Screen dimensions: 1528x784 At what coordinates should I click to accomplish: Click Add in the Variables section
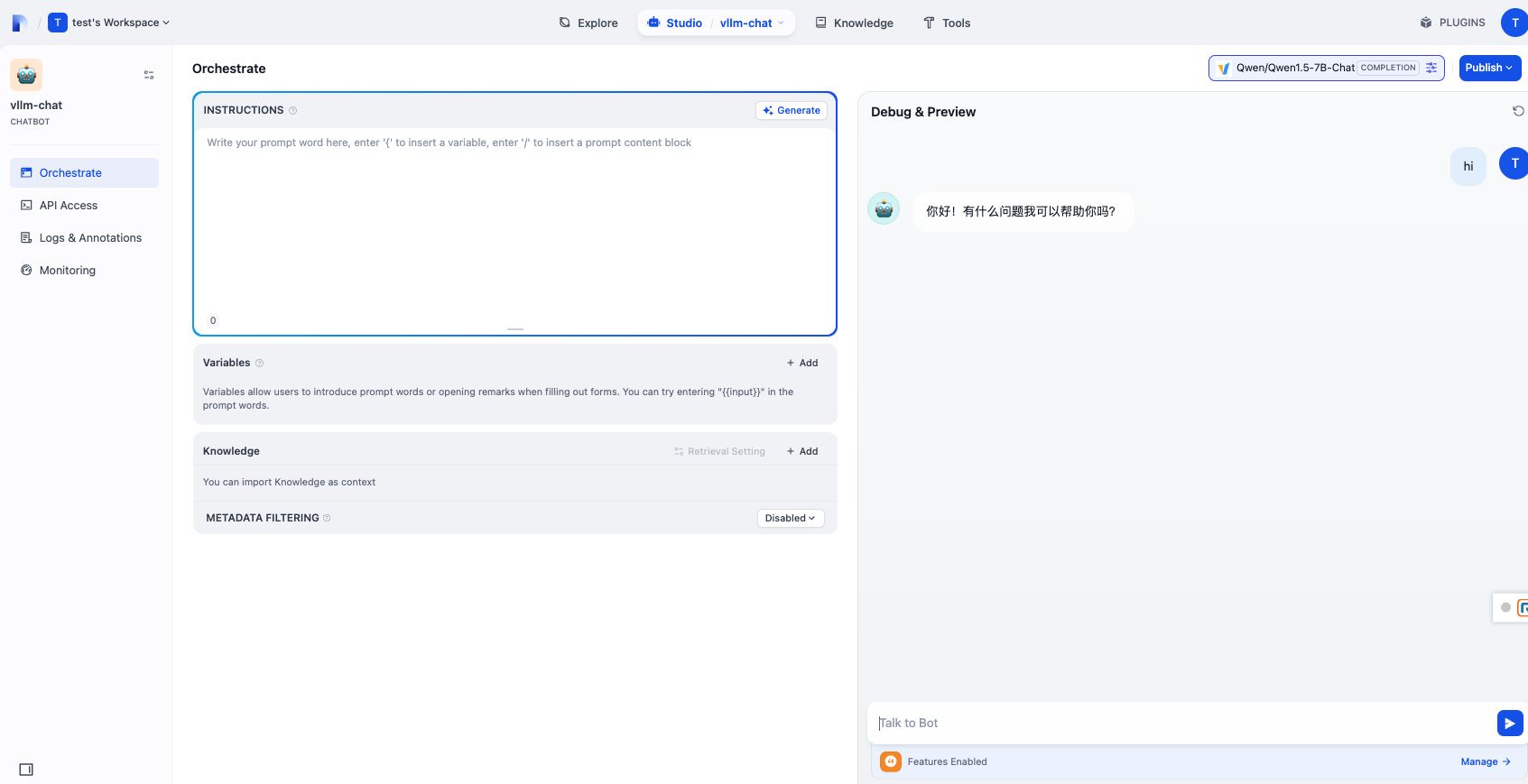tap(802, 363)
